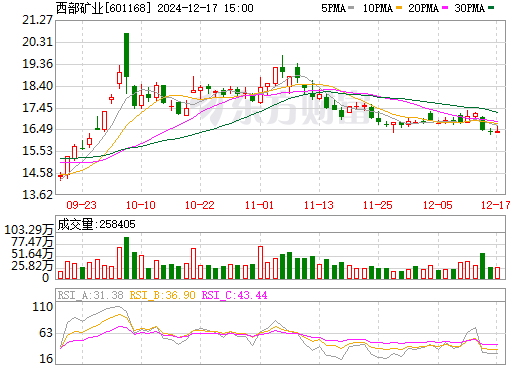Select the 10PMA legend label
The image size is (520, 365).
click(x=378, y=8)
